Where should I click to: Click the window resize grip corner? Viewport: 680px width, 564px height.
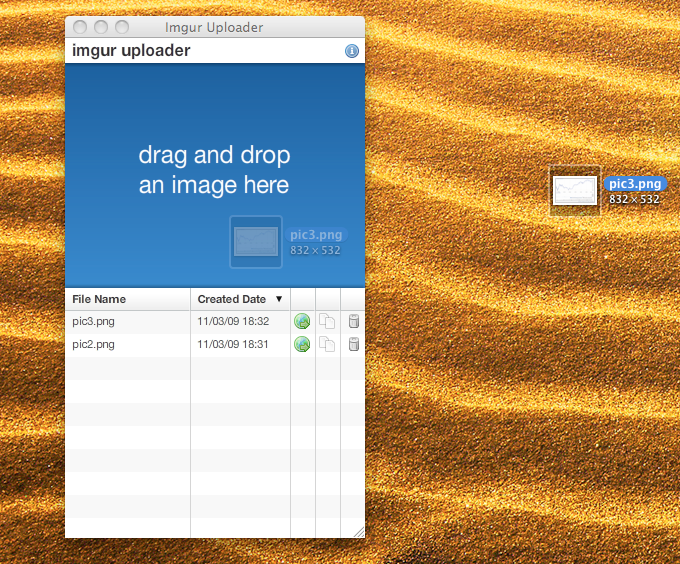click(359, 532)
